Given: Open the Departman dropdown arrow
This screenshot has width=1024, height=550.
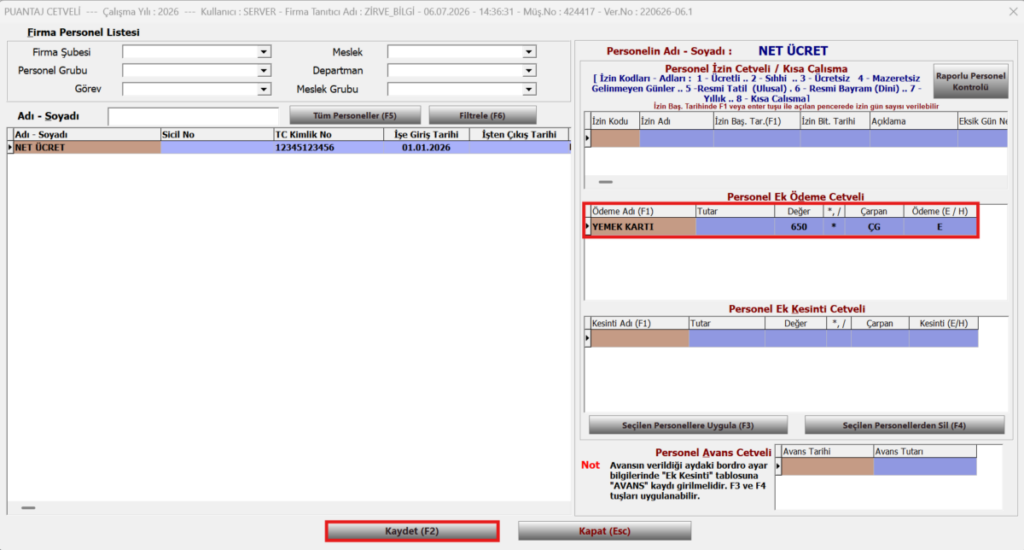Looking at the screenshot, I should pos(528,71).
